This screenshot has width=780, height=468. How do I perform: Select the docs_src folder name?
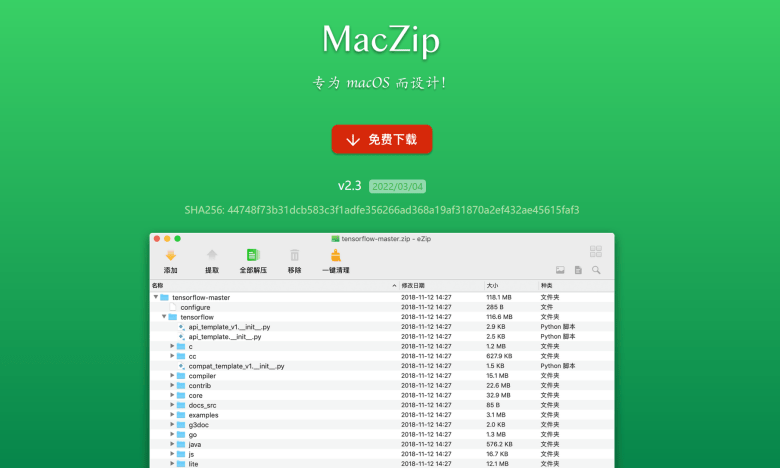coord(202,405)
